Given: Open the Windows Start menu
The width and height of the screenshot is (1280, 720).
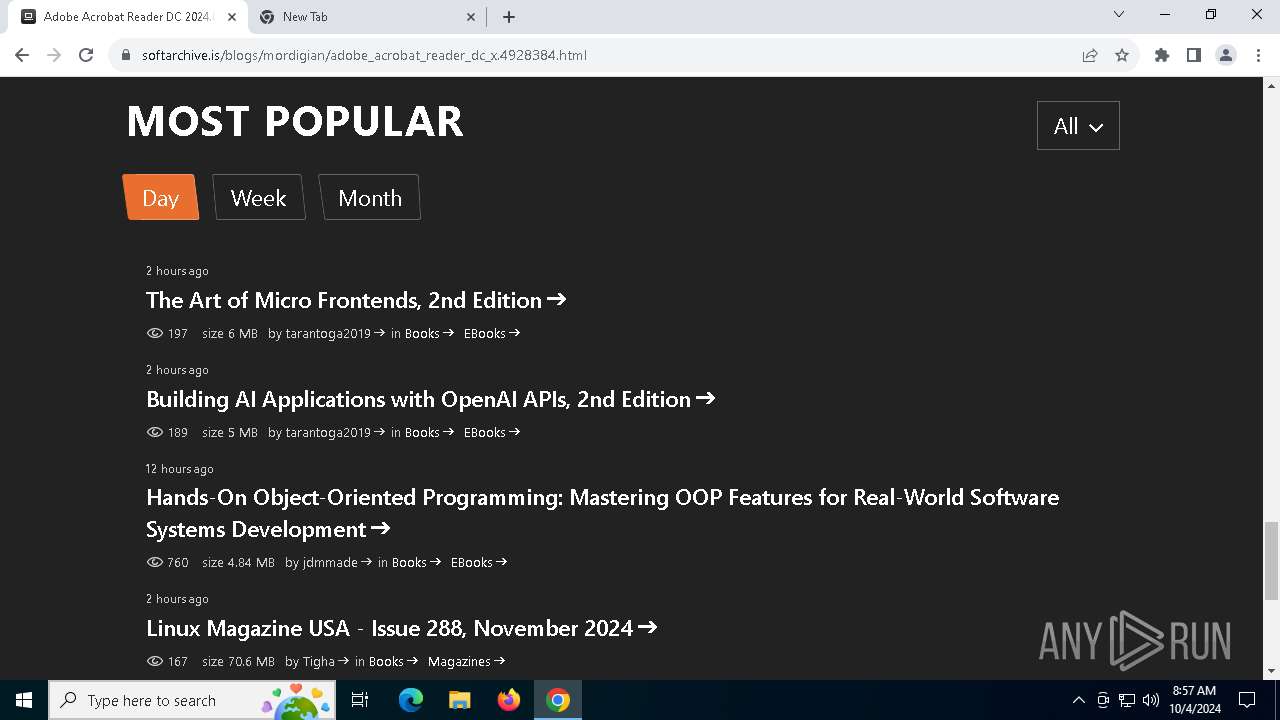Looking at the screenshot, I should coord(24,700).
